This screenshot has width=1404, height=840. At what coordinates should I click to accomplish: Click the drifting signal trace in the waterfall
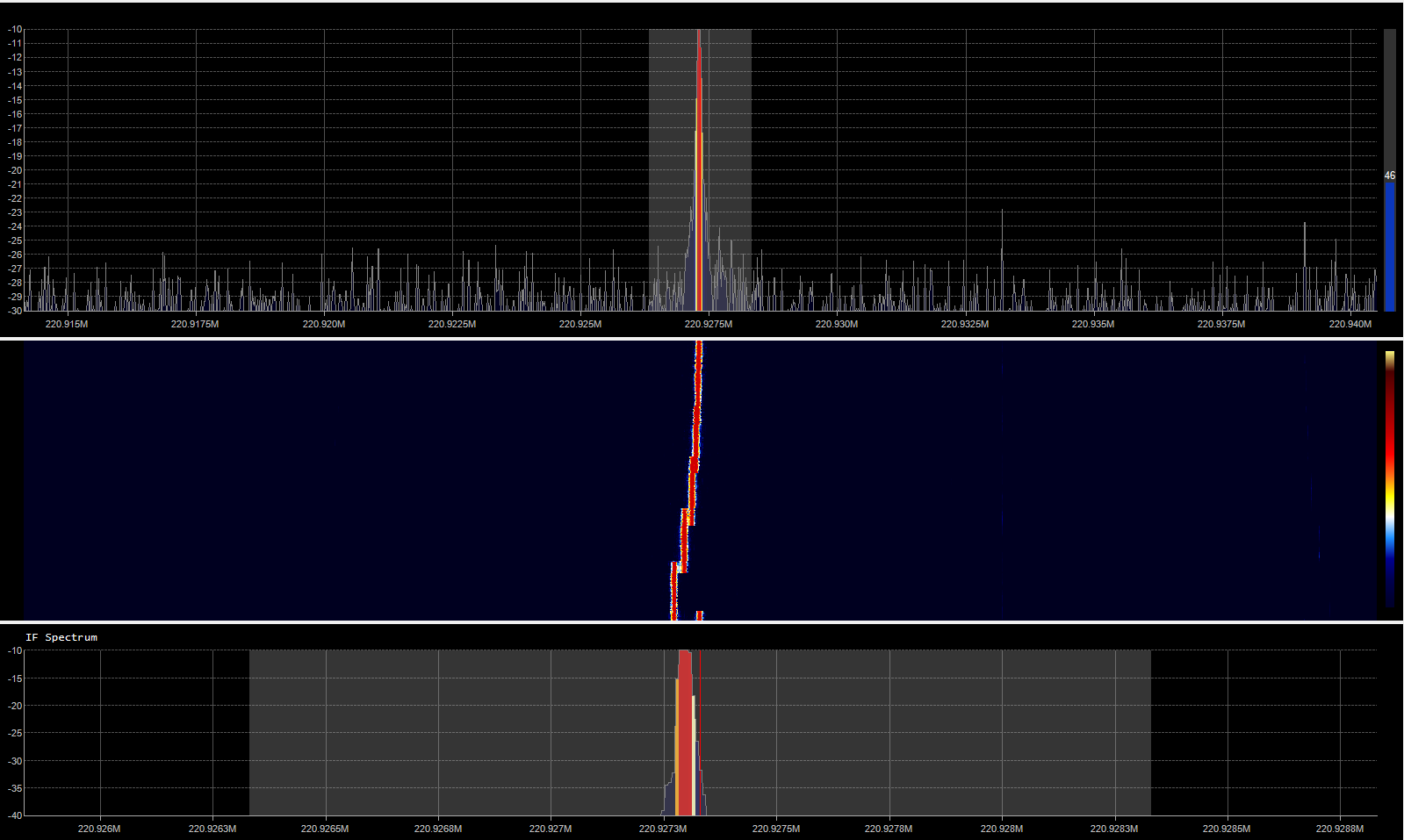click(x=688, y=480)
